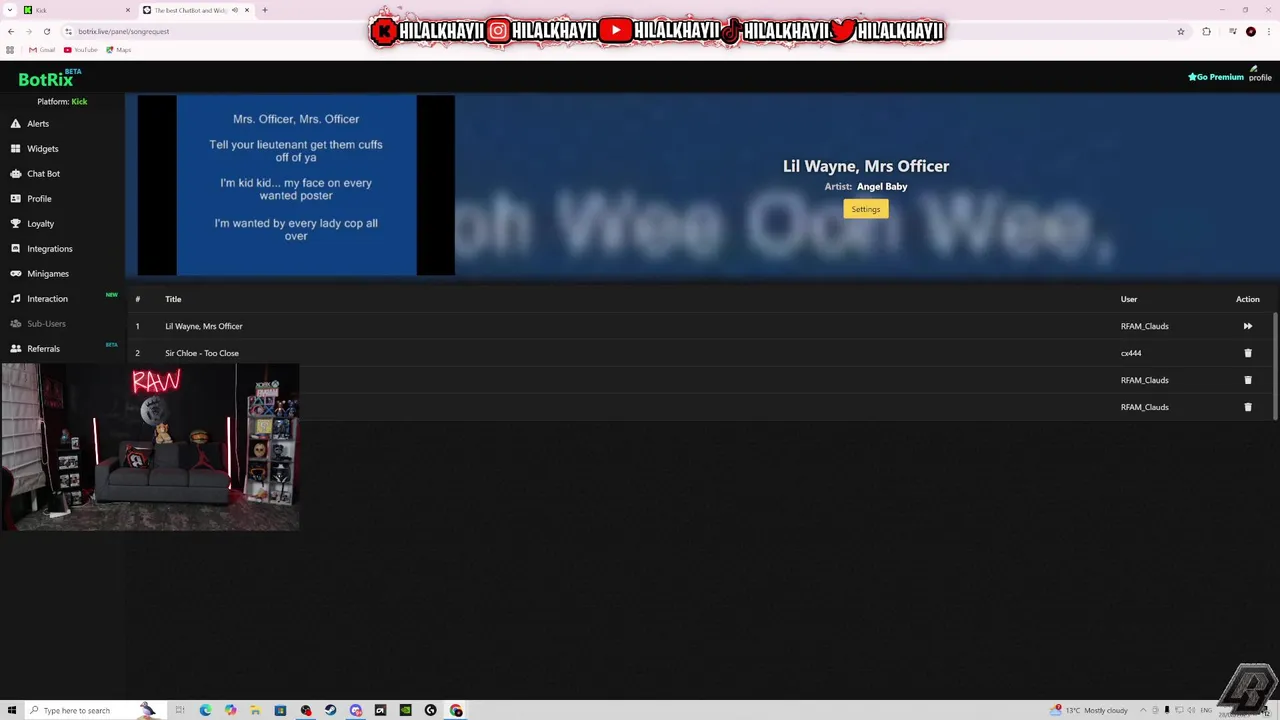This screenshot has width=1280, height=720.
Task: Open the yellow Settings button
Action: coord(866,209)
